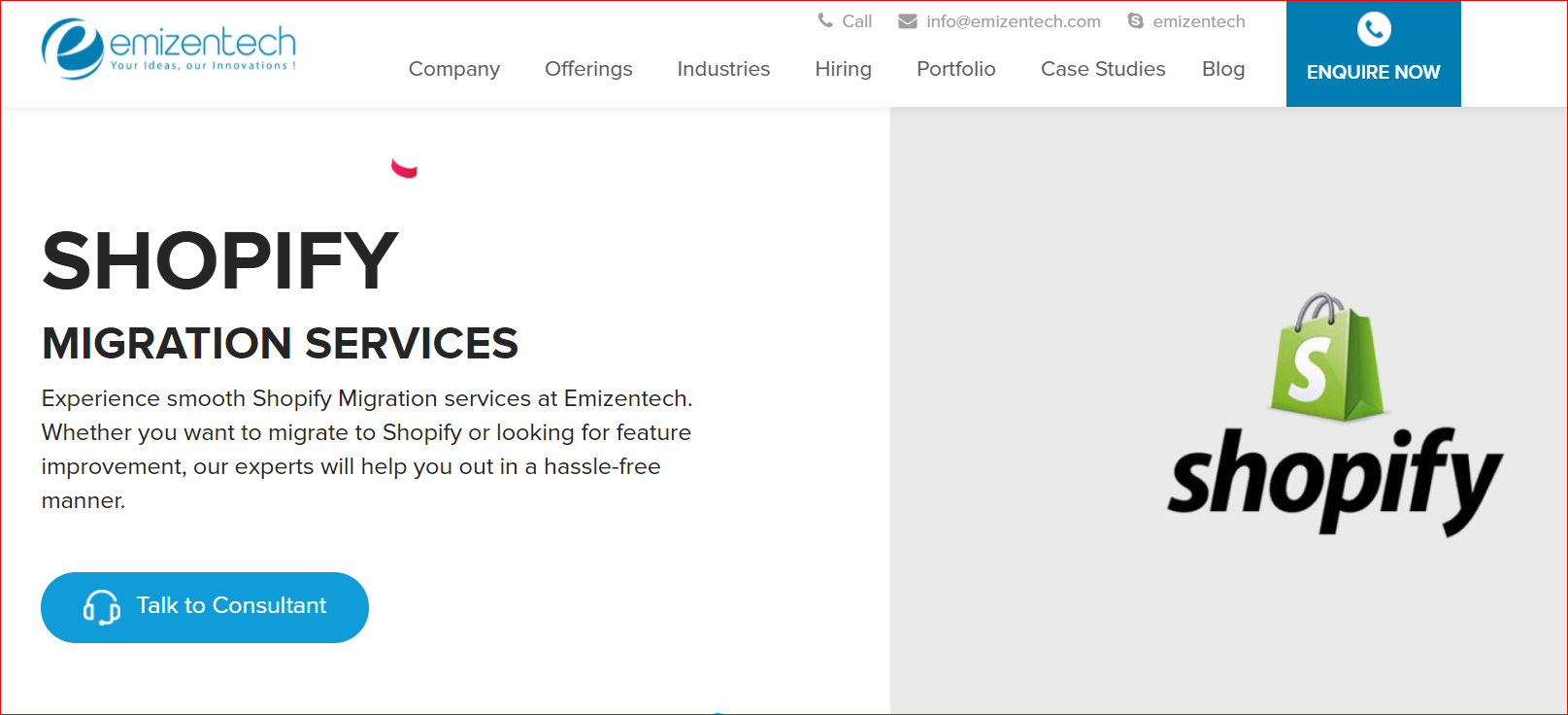Open the Offerings menu

(x=588, y=69)
